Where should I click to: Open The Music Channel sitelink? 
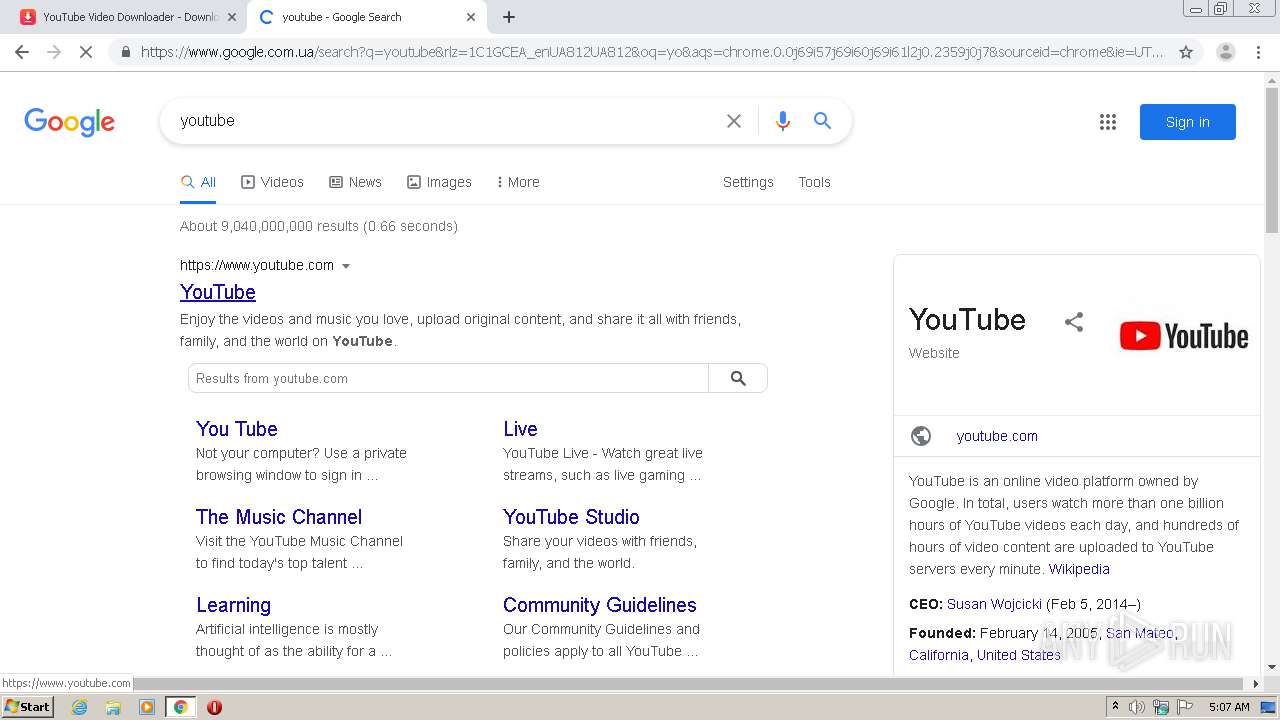[x=279, y=517]
